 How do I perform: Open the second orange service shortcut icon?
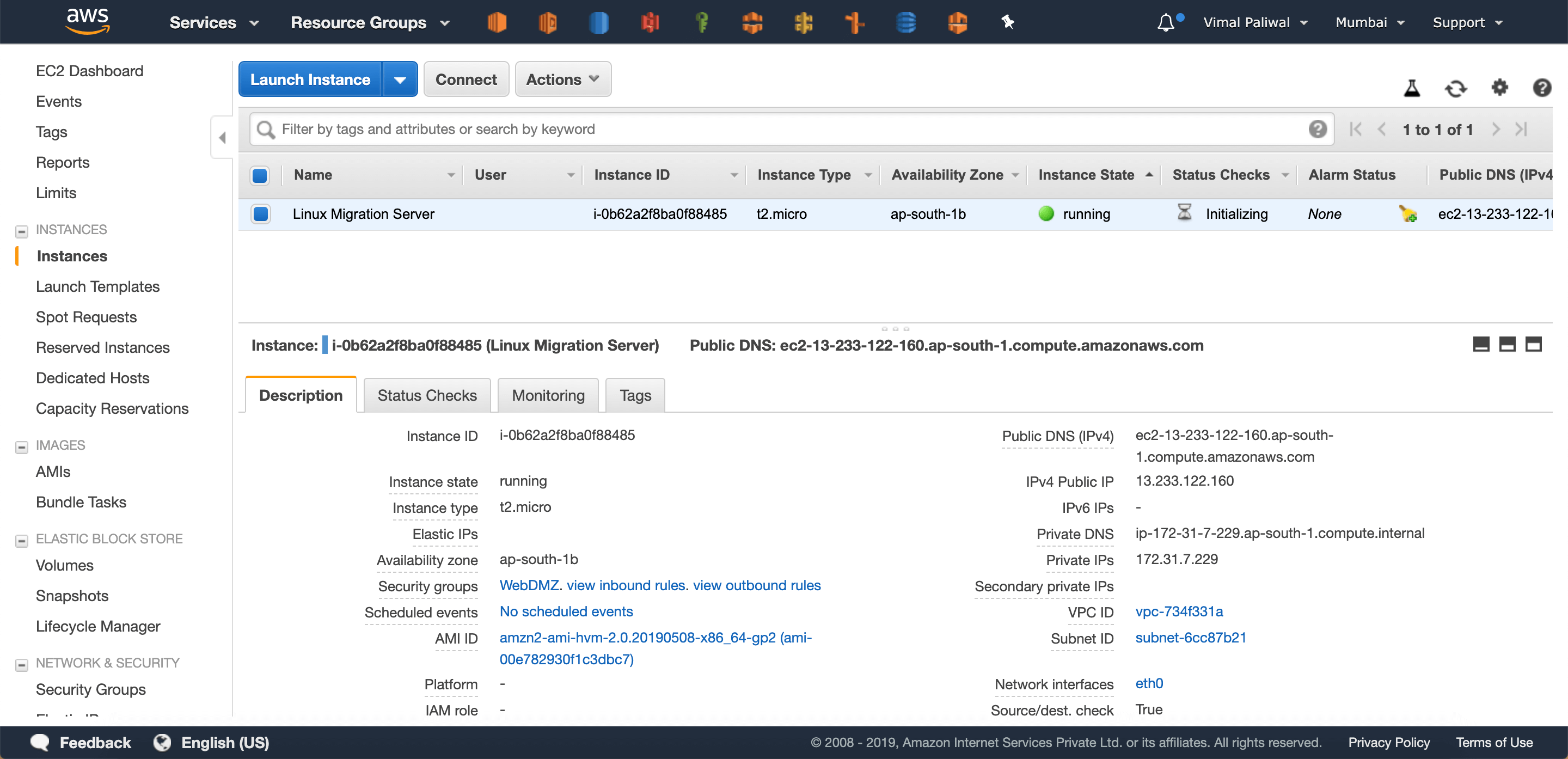(548, 22)
